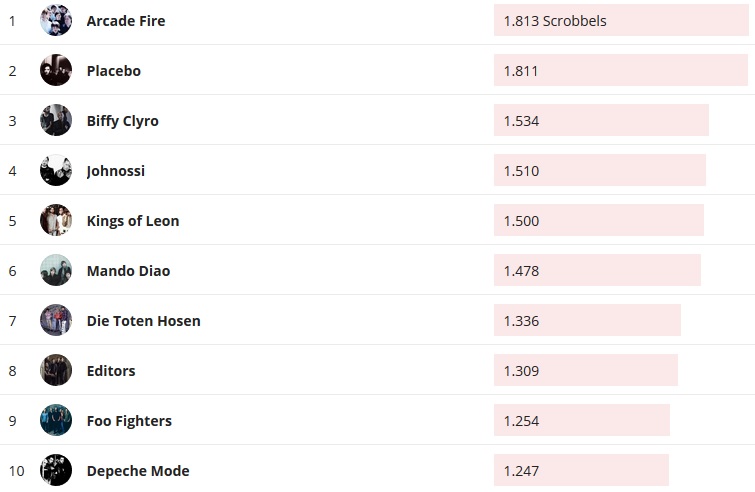Image resolution: width=755 pixels, height=492 pixels.
Task: Select the 1.500 scrobble bar for Kings of Leon
Action: (598, 221)
